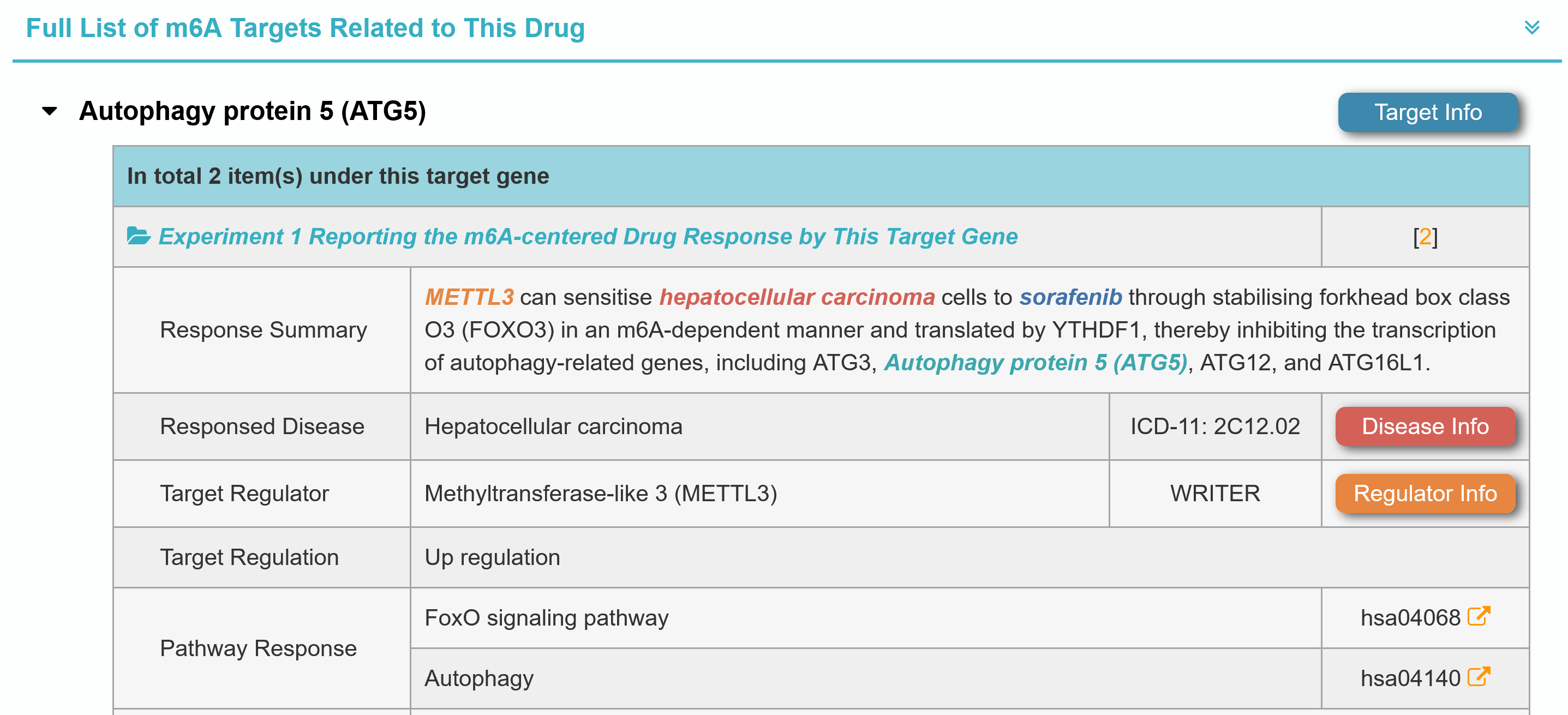Click the Full List of m6A Targets heading

pyautogui.click(x=305, y=28)
